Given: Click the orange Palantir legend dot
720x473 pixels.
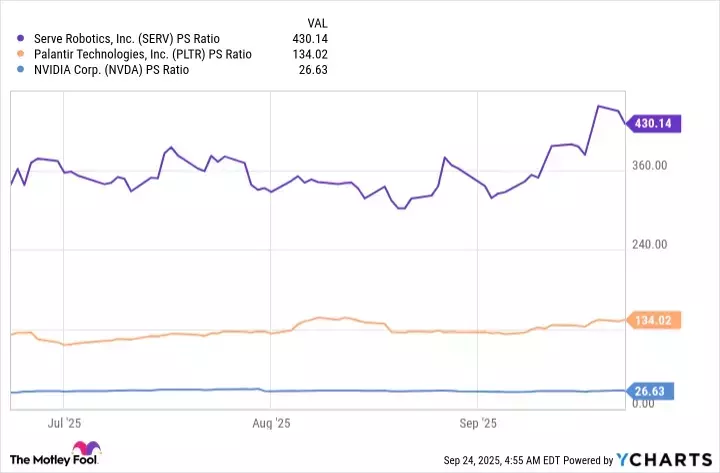Looking at the screenshot, I should click(23, 54).
